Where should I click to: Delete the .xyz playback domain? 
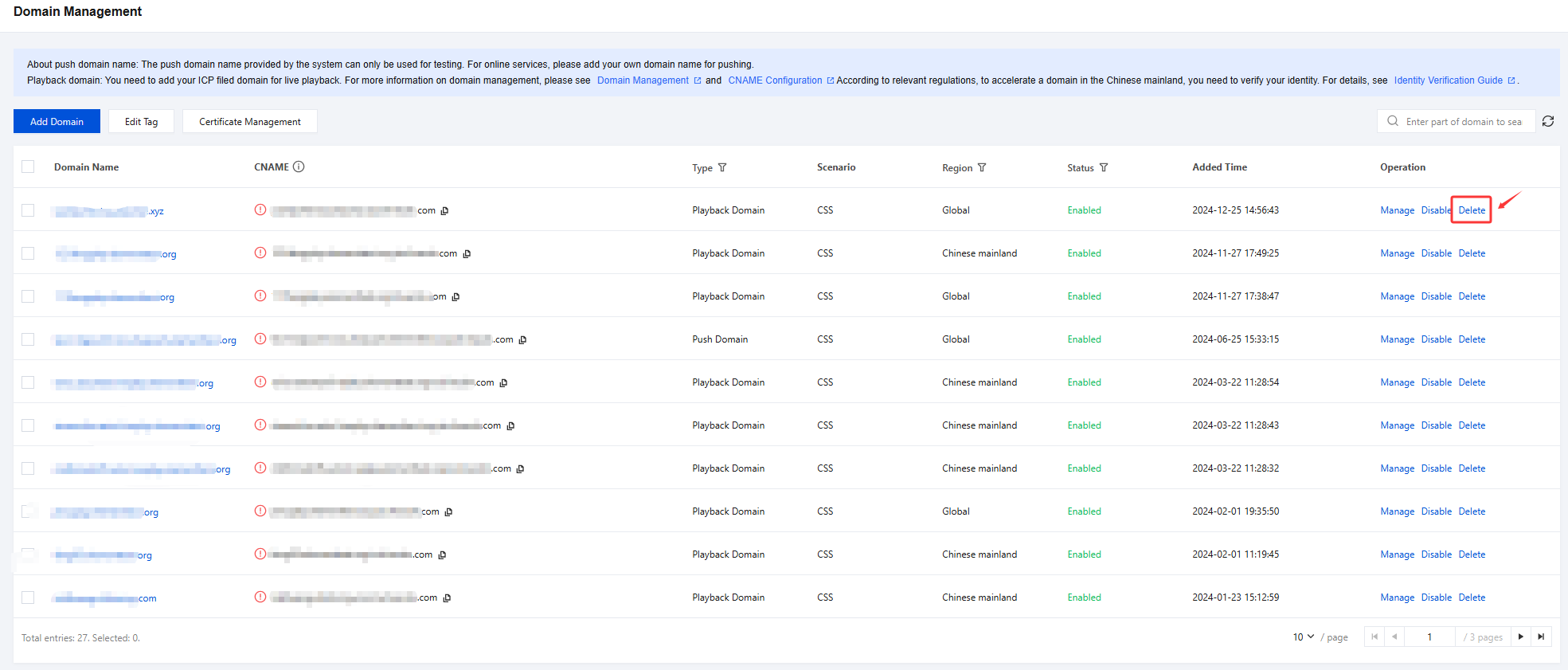pyautogui.click(x=1472, y=210)
